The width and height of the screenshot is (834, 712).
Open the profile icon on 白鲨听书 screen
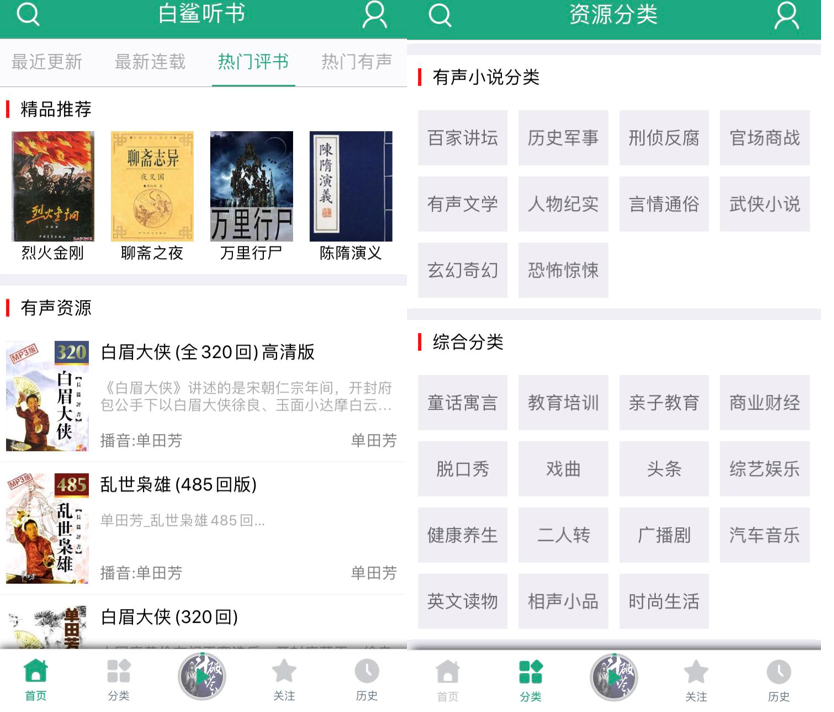tap(374, 14)
